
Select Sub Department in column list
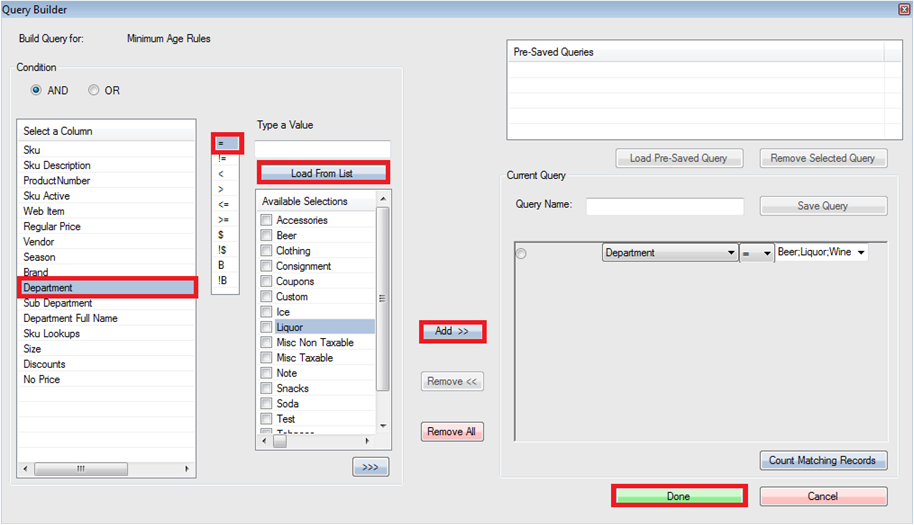tap(58, 303)
